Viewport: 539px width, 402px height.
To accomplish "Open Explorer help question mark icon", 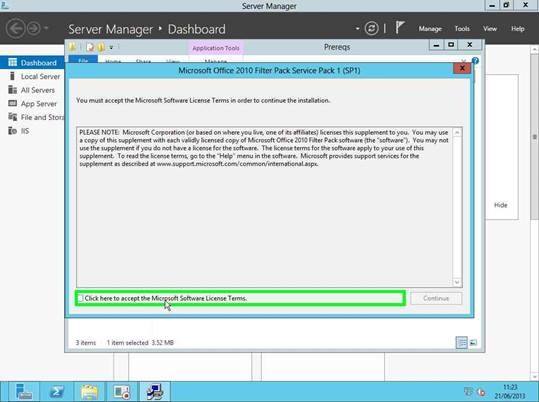I will [x=475, y=61].
